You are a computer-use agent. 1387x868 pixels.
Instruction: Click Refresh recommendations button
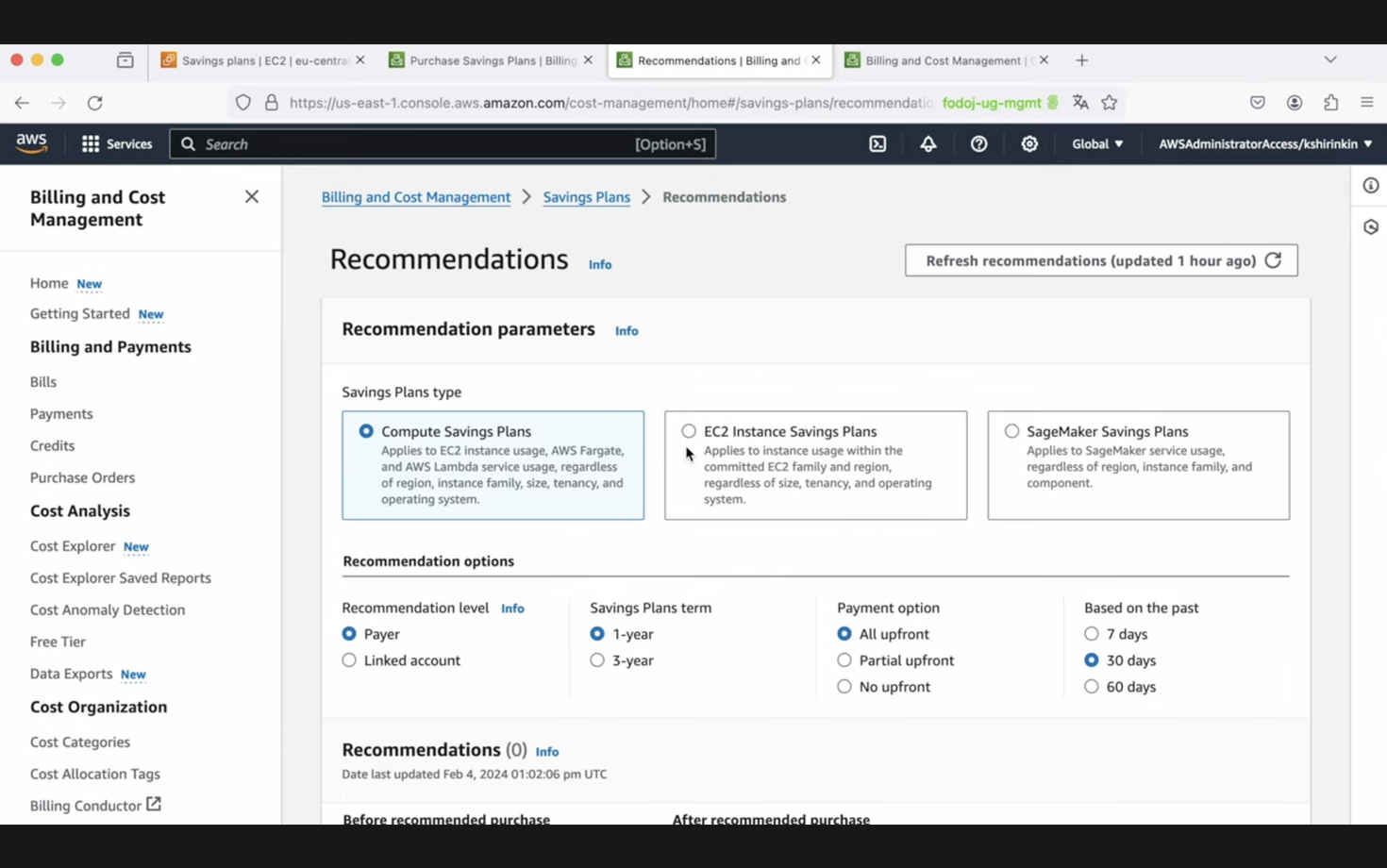click(x=1101, y=260)
